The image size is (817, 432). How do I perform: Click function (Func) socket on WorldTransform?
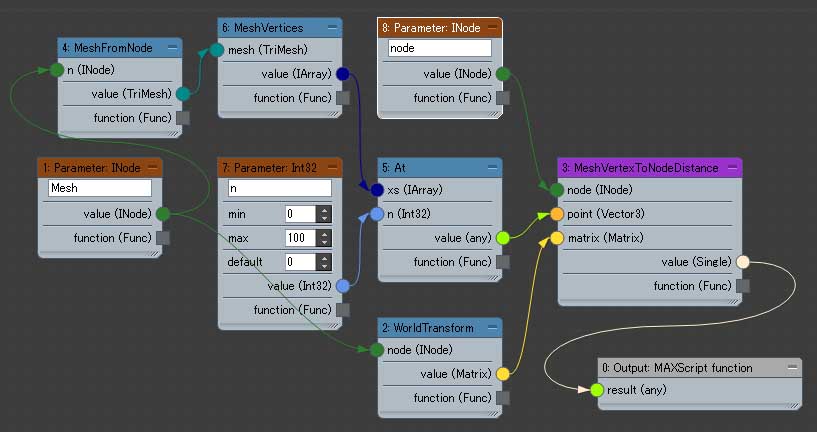503,398
